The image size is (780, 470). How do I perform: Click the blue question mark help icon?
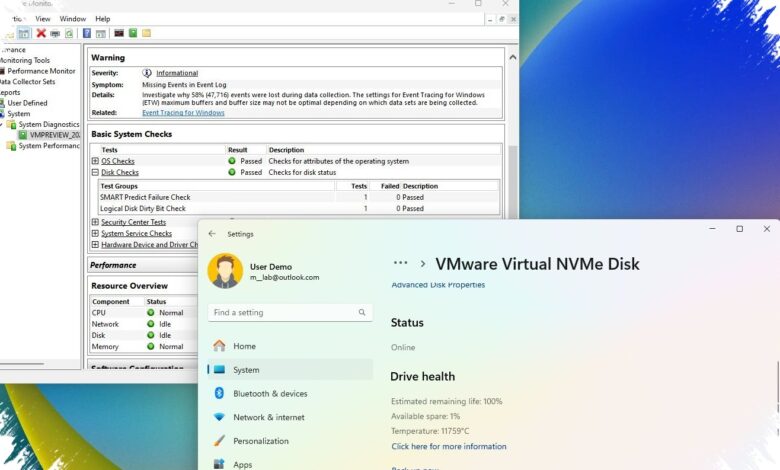coord(87,33)
